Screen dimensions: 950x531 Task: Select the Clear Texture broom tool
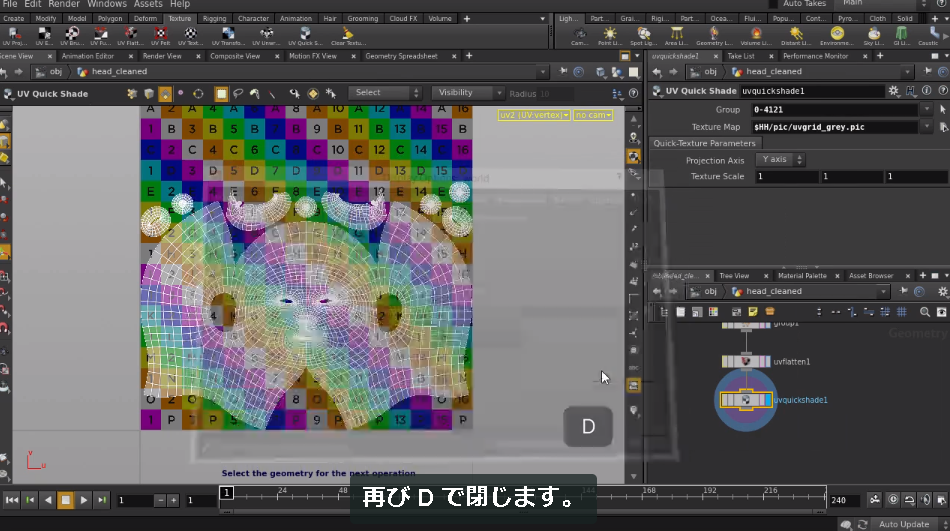348,36
